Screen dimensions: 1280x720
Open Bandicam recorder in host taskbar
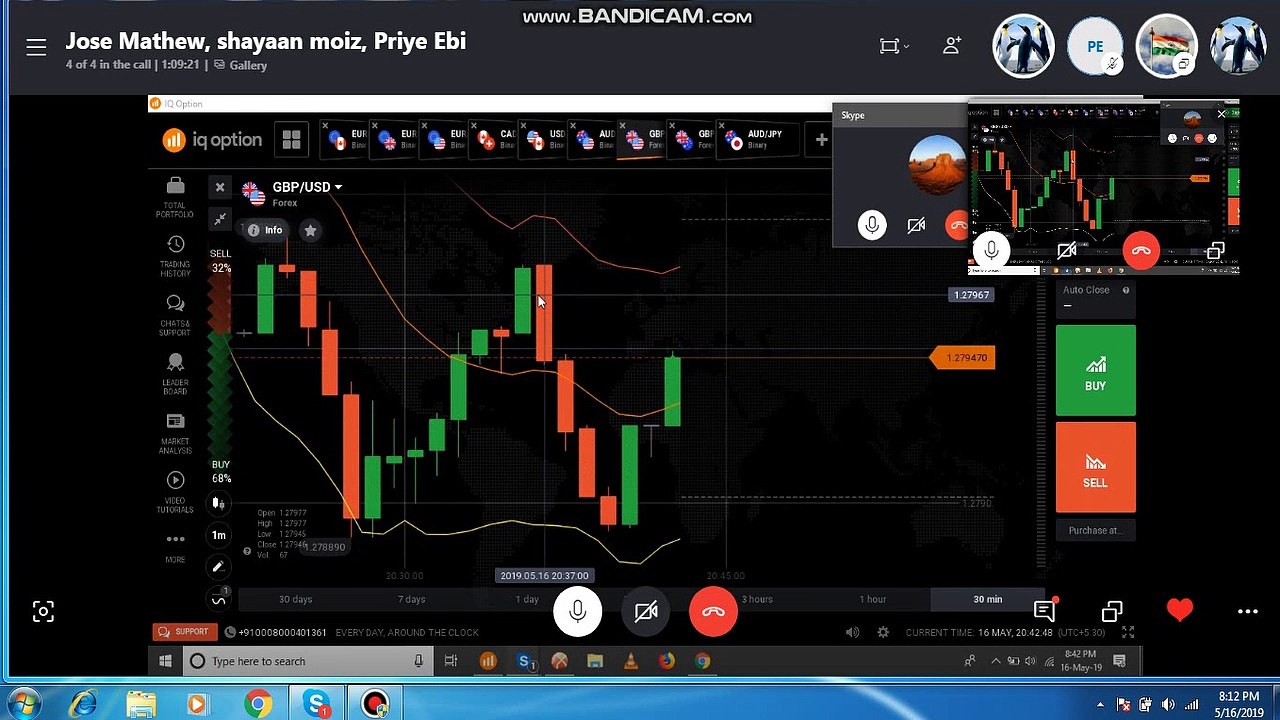coord(375,704)
